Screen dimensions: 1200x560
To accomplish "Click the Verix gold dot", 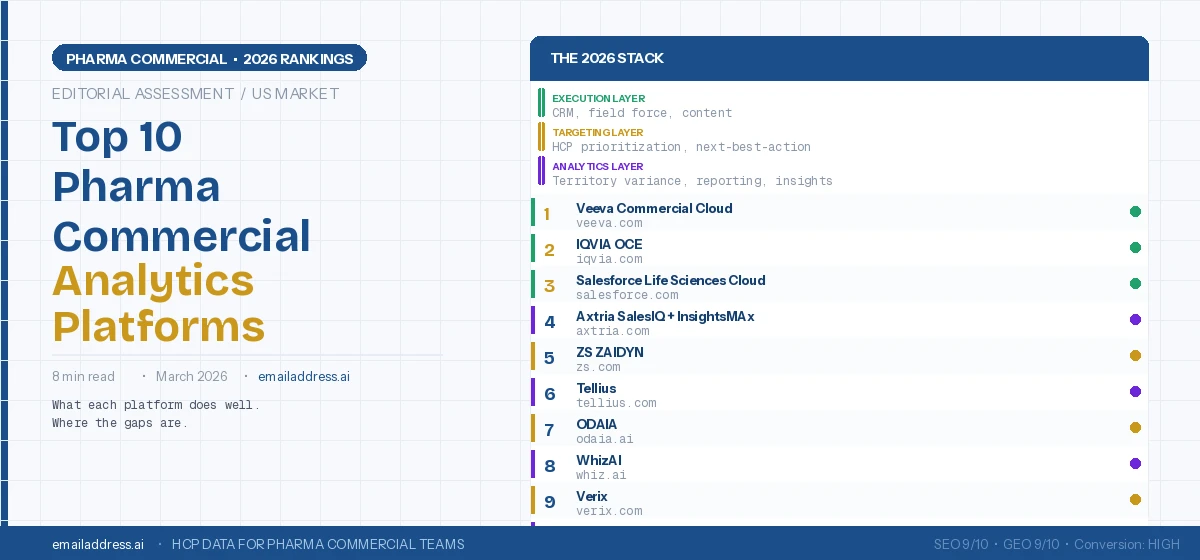I will point(1135,500).
